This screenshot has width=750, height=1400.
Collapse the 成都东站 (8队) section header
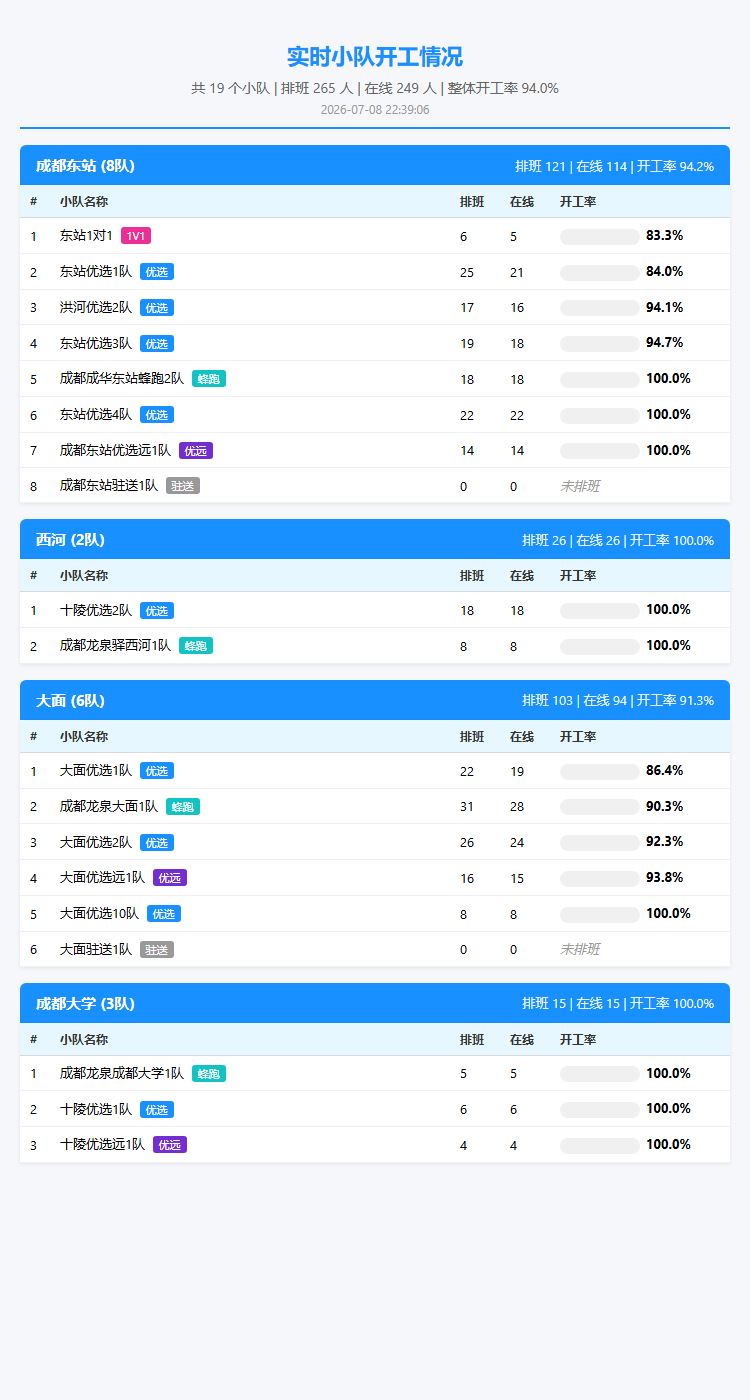click(x=375, y=166)
